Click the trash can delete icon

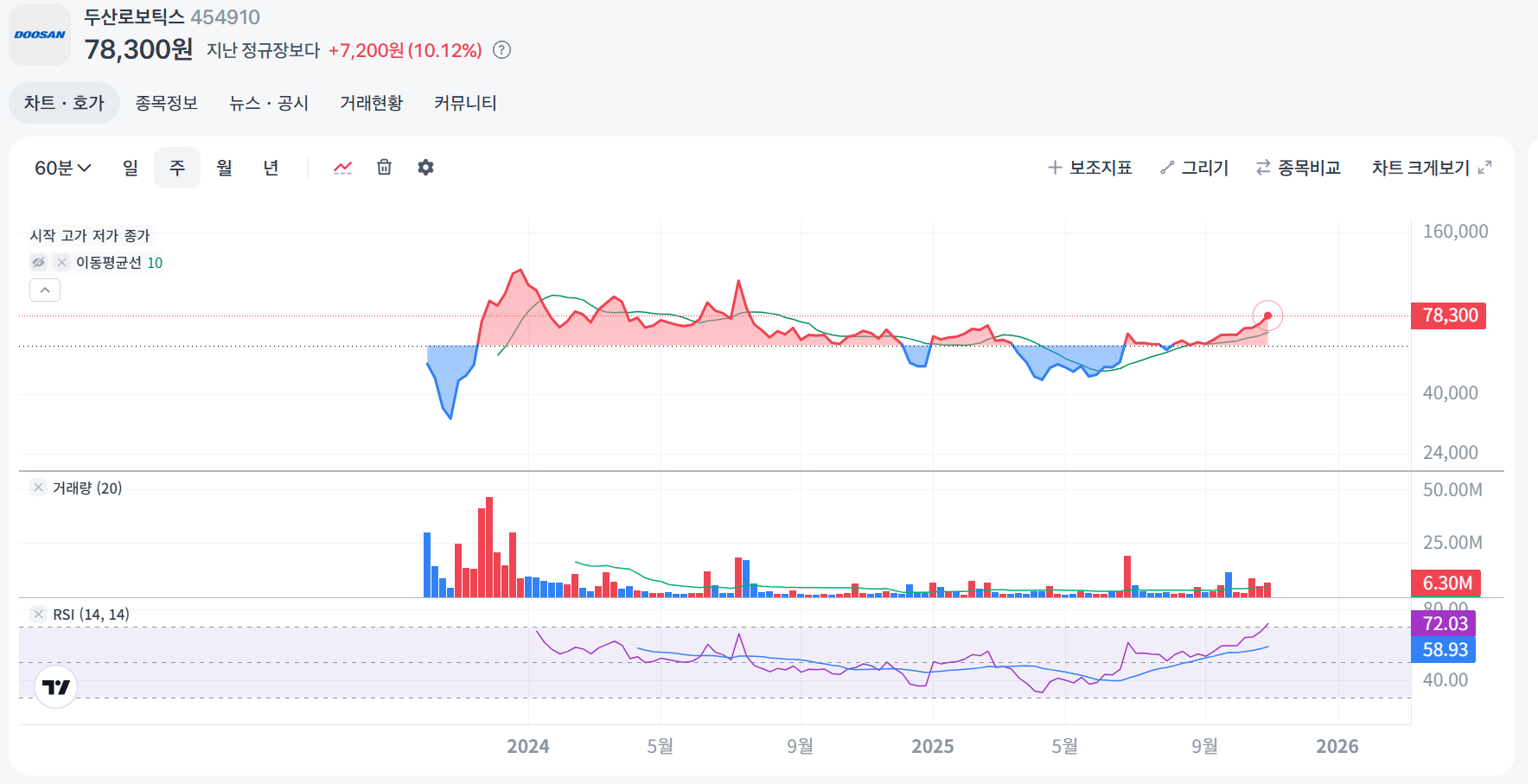[385, 168]
